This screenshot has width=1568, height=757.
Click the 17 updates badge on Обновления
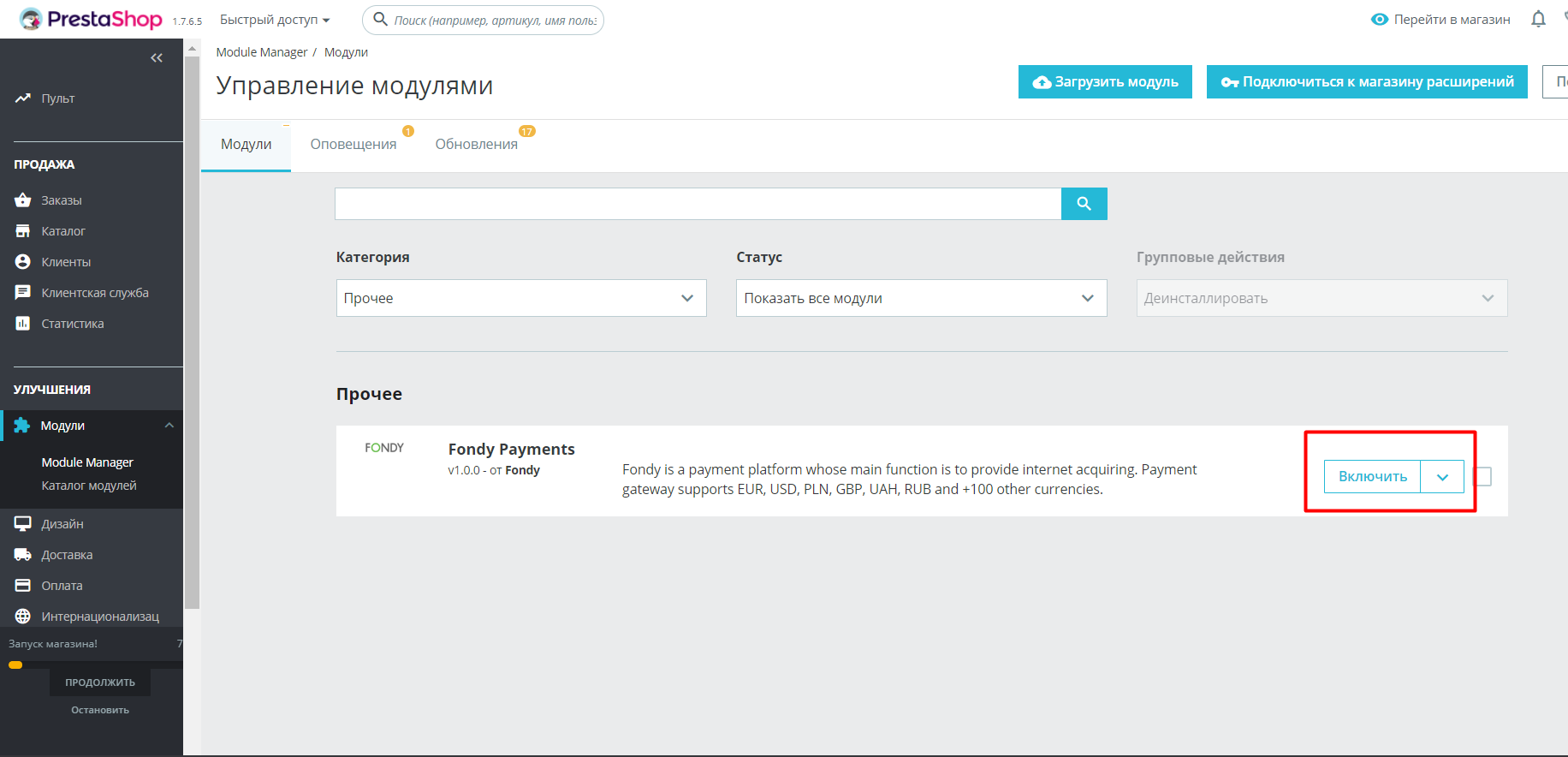tap(527, 131)
